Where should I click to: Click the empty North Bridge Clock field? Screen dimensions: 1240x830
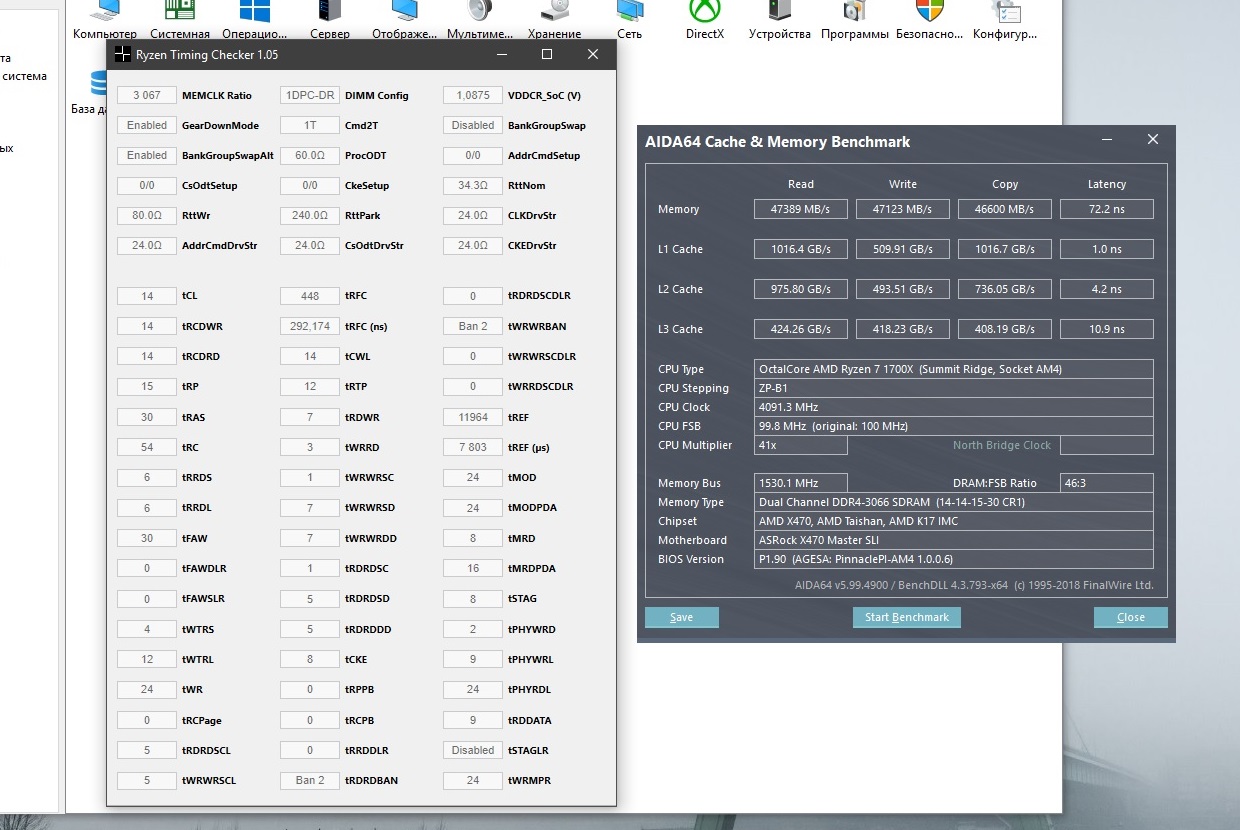pyautogui.click(x=1107, y=445)
